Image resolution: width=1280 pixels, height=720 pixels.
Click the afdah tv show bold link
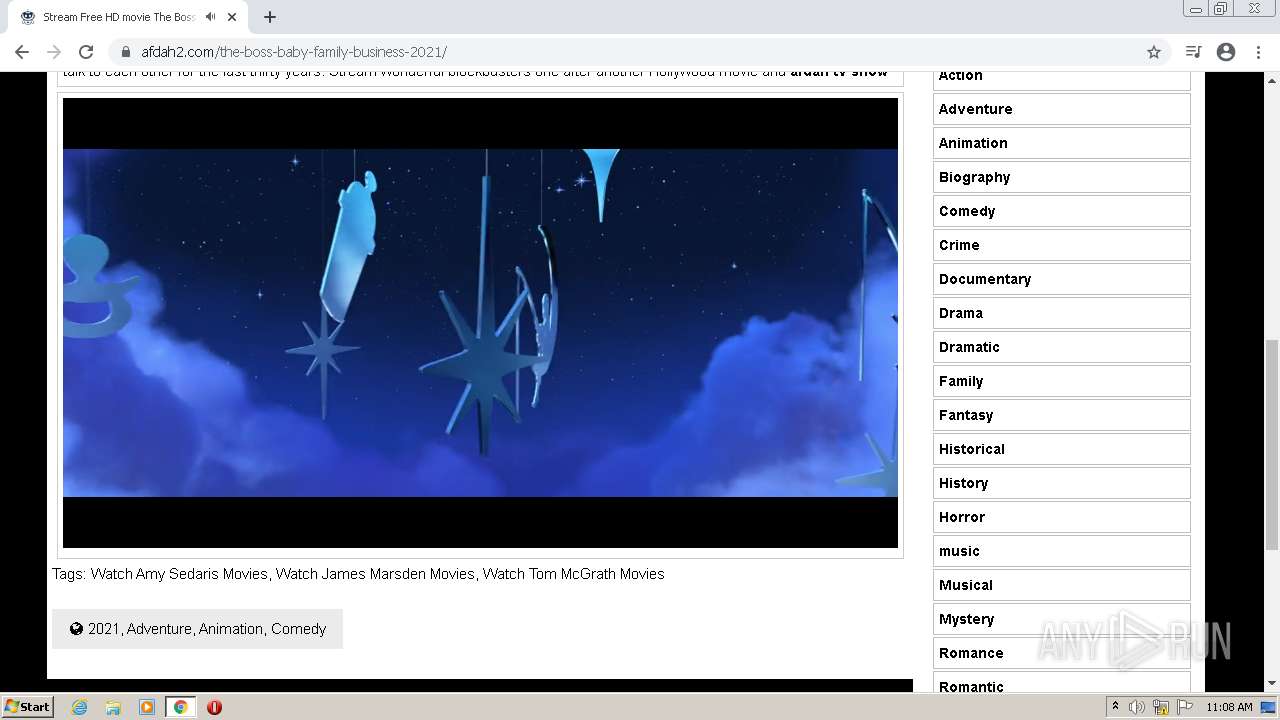[x=839, y=73]
